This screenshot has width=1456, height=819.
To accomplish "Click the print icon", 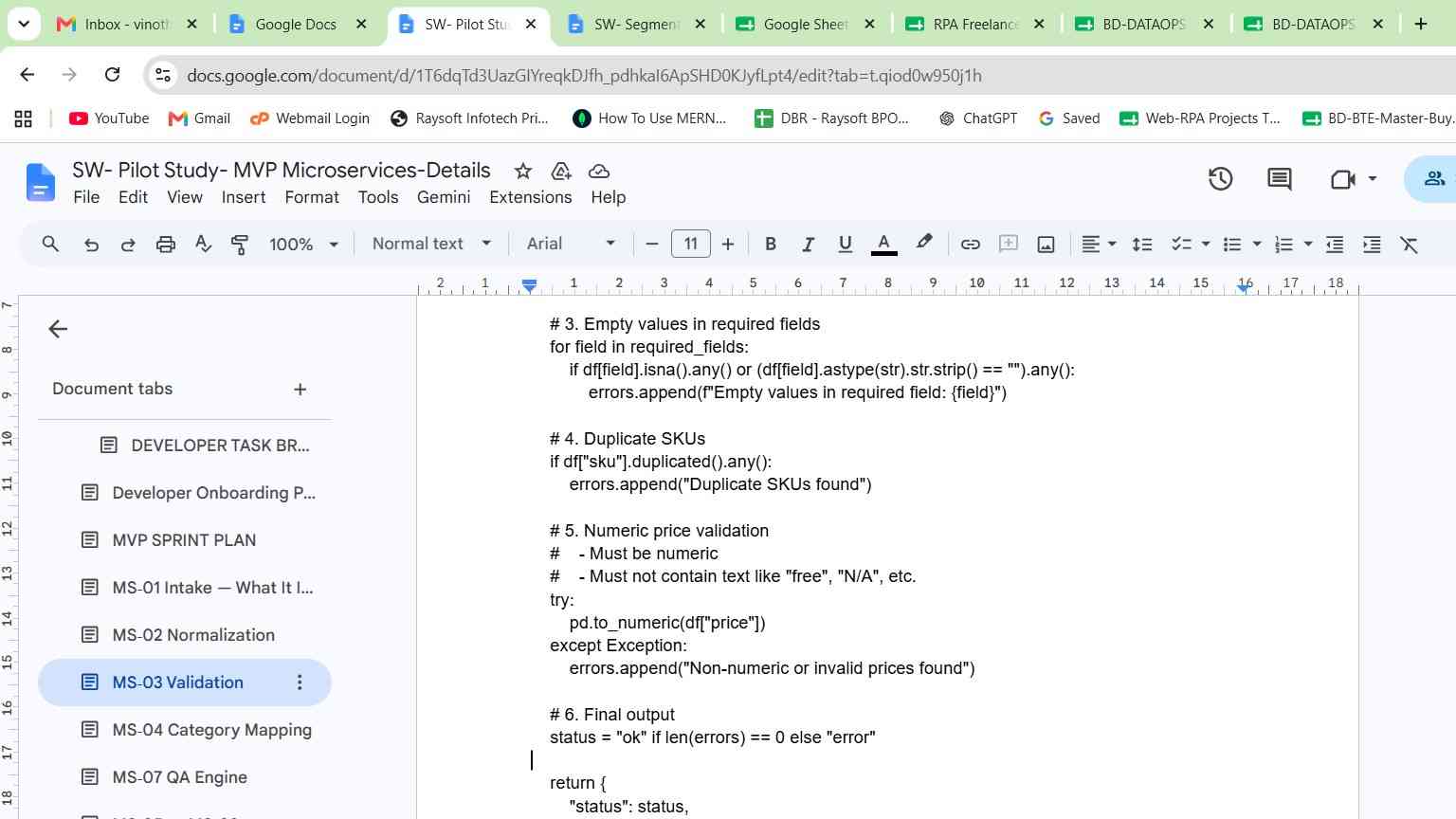I will coord(166,245).
